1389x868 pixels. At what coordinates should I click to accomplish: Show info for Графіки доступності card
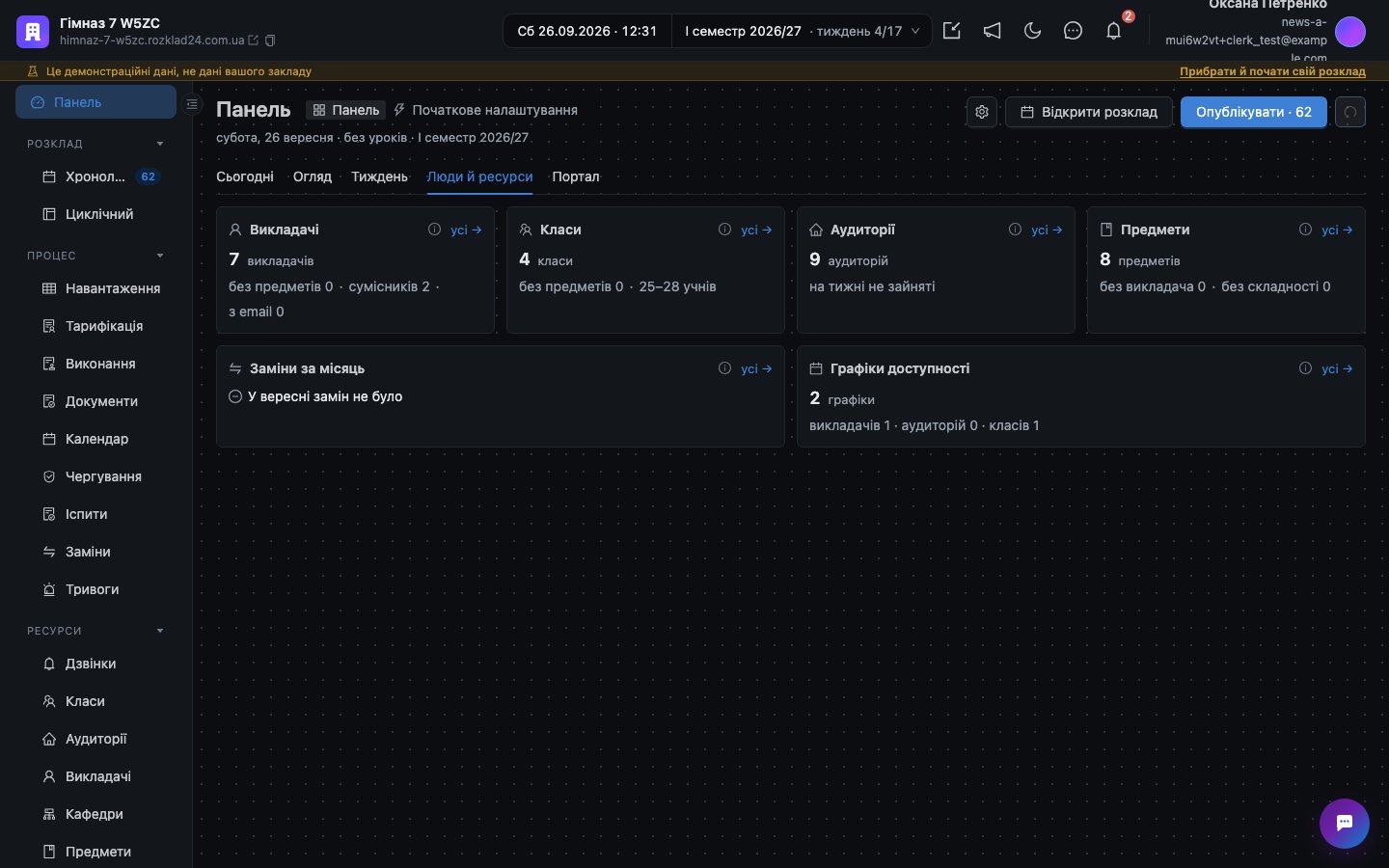click(1305, 368)
